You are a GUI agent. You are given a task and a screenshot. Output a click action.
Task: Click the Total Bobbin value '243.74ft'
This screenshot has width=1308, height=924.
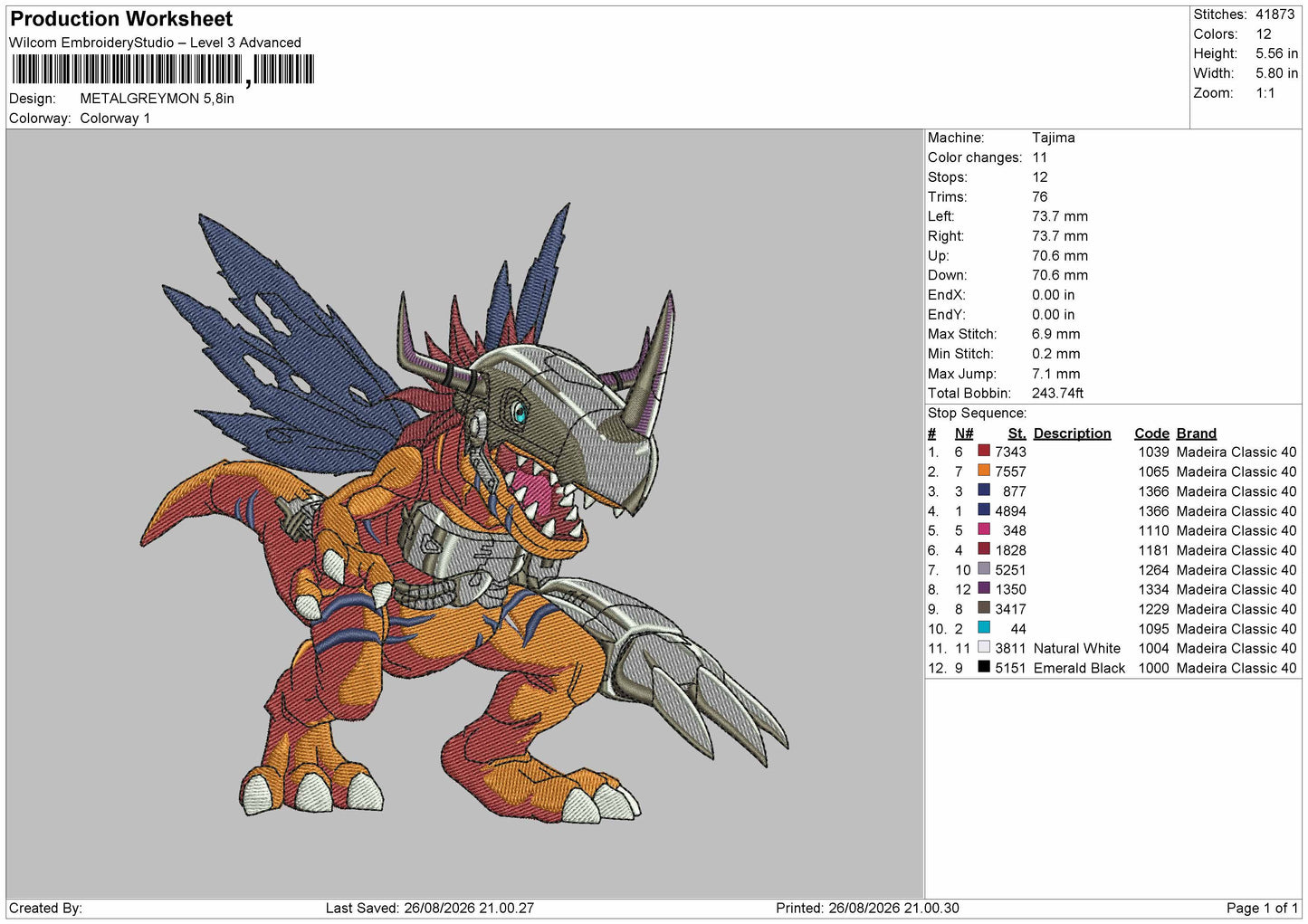click(x=1057, y=394)
